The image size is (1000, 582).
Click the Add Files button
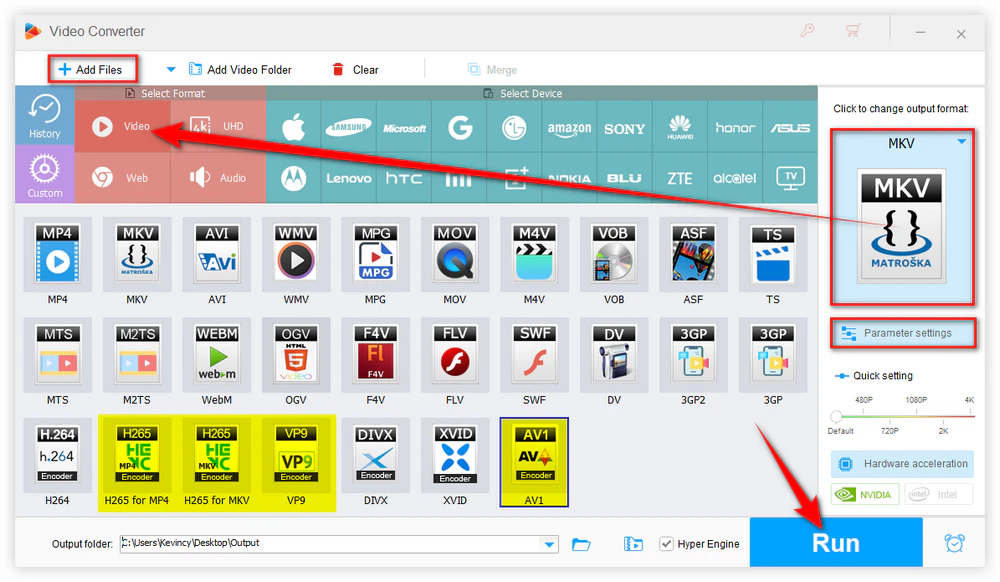[92, 69]
